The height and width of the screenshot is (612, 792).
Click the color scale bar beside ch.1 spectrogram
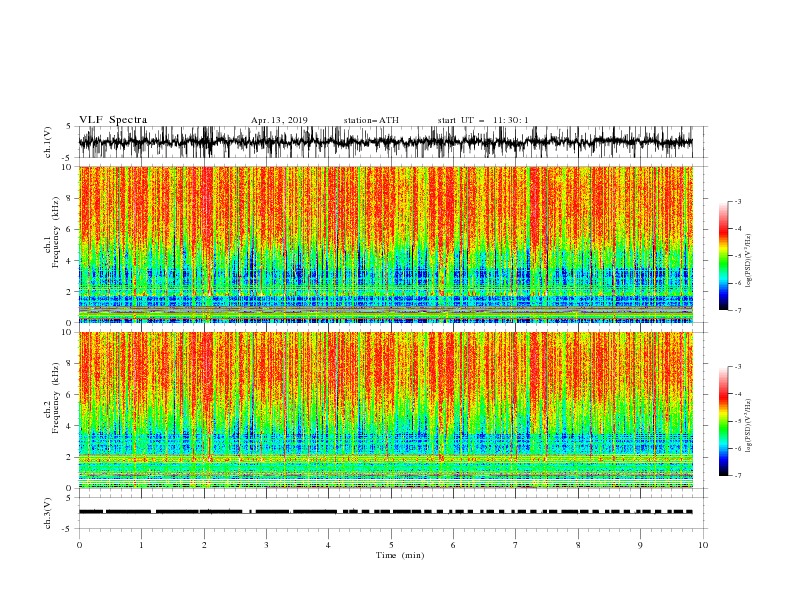click(x=724, y=256)
